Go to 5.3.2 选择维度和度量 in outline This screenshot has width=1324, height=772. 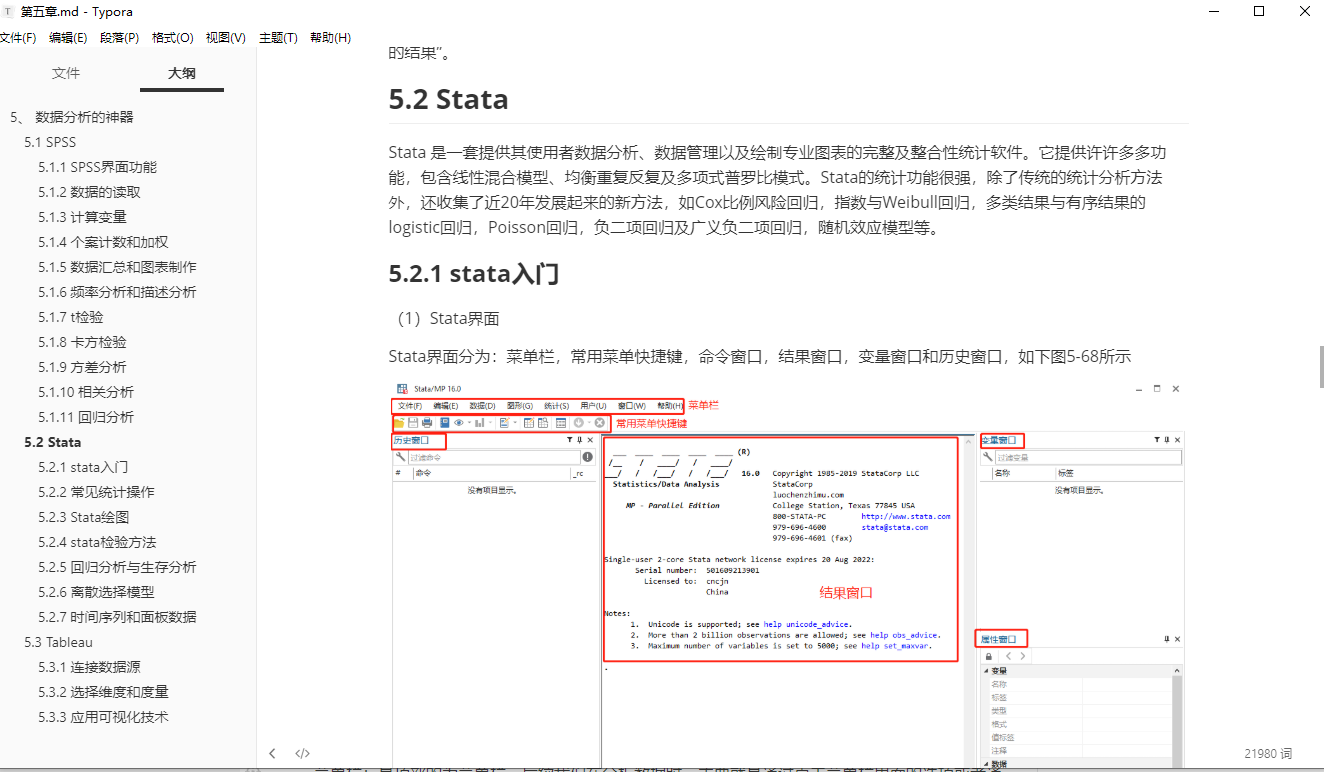[104, 692]
